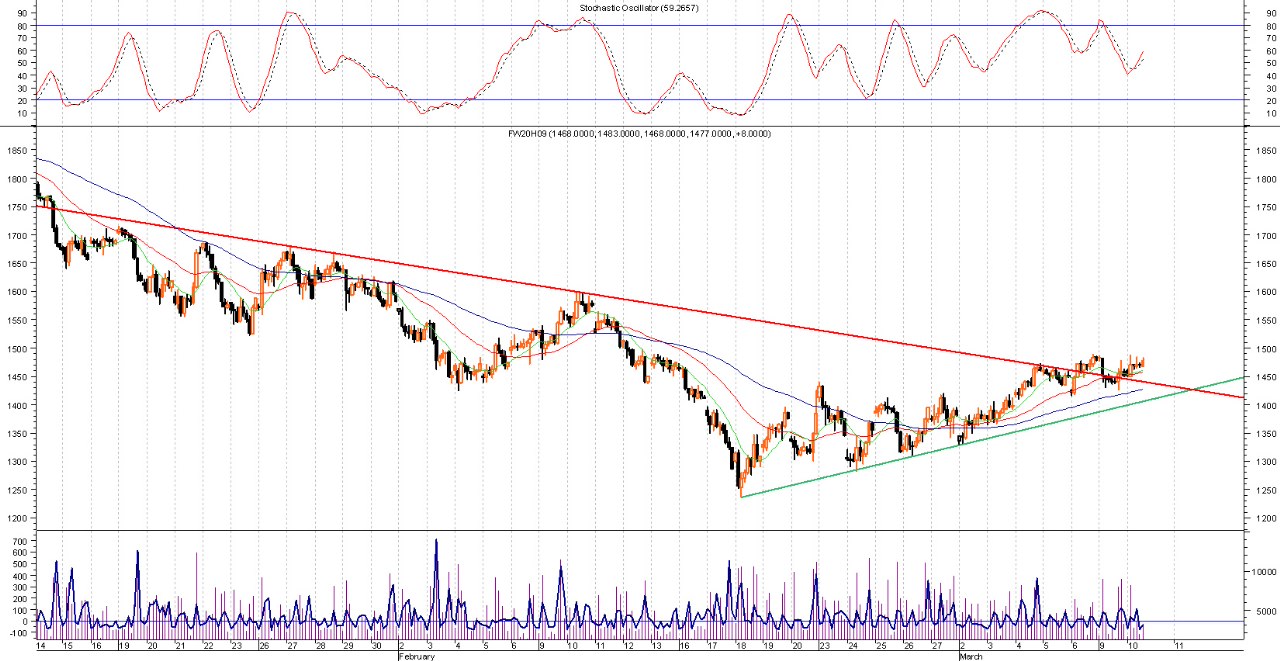Click the 1200 label on left price axis
This screenshot has height=661, width=1280.
click(x=17, y=518)
